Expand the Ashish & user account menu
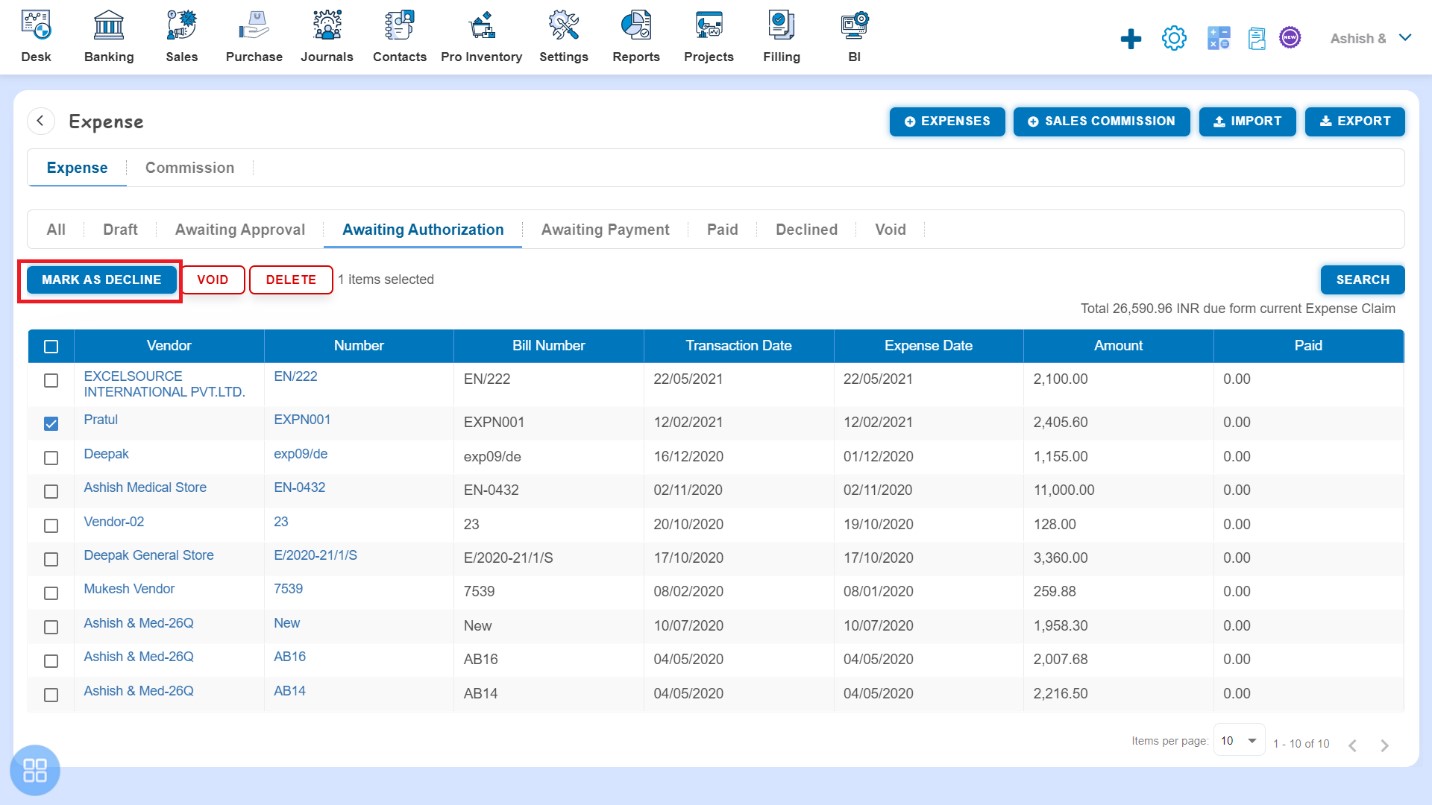 click(1370, 38)
